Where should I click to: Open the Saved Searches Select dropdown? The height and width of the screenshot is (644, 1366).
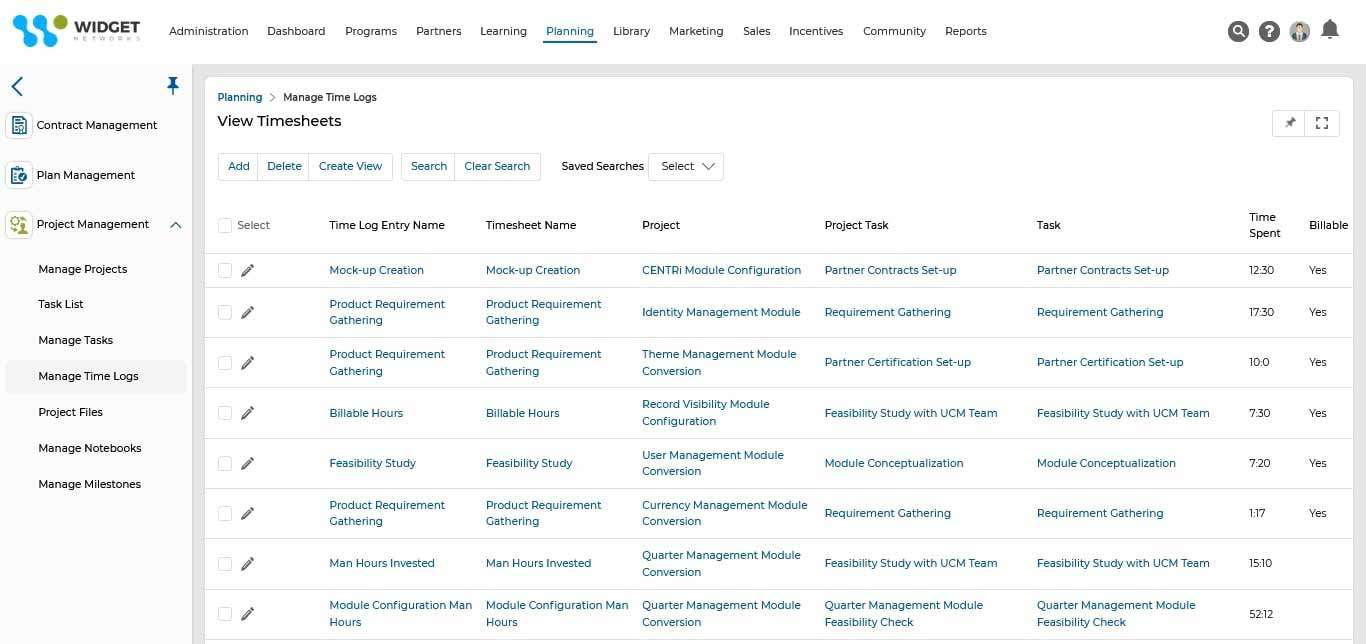[686, 166]
